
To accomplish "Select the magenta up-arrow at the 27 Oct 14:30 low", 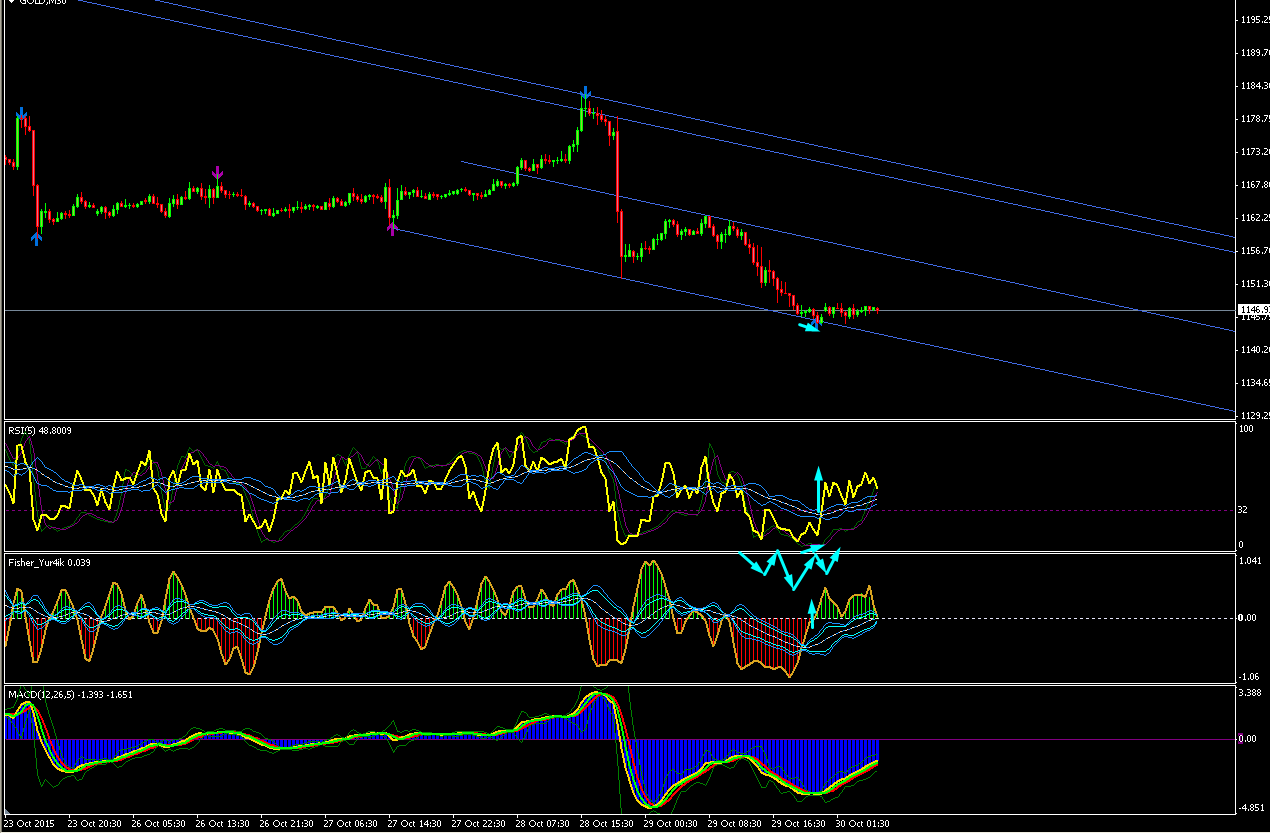I will [392, 228].
